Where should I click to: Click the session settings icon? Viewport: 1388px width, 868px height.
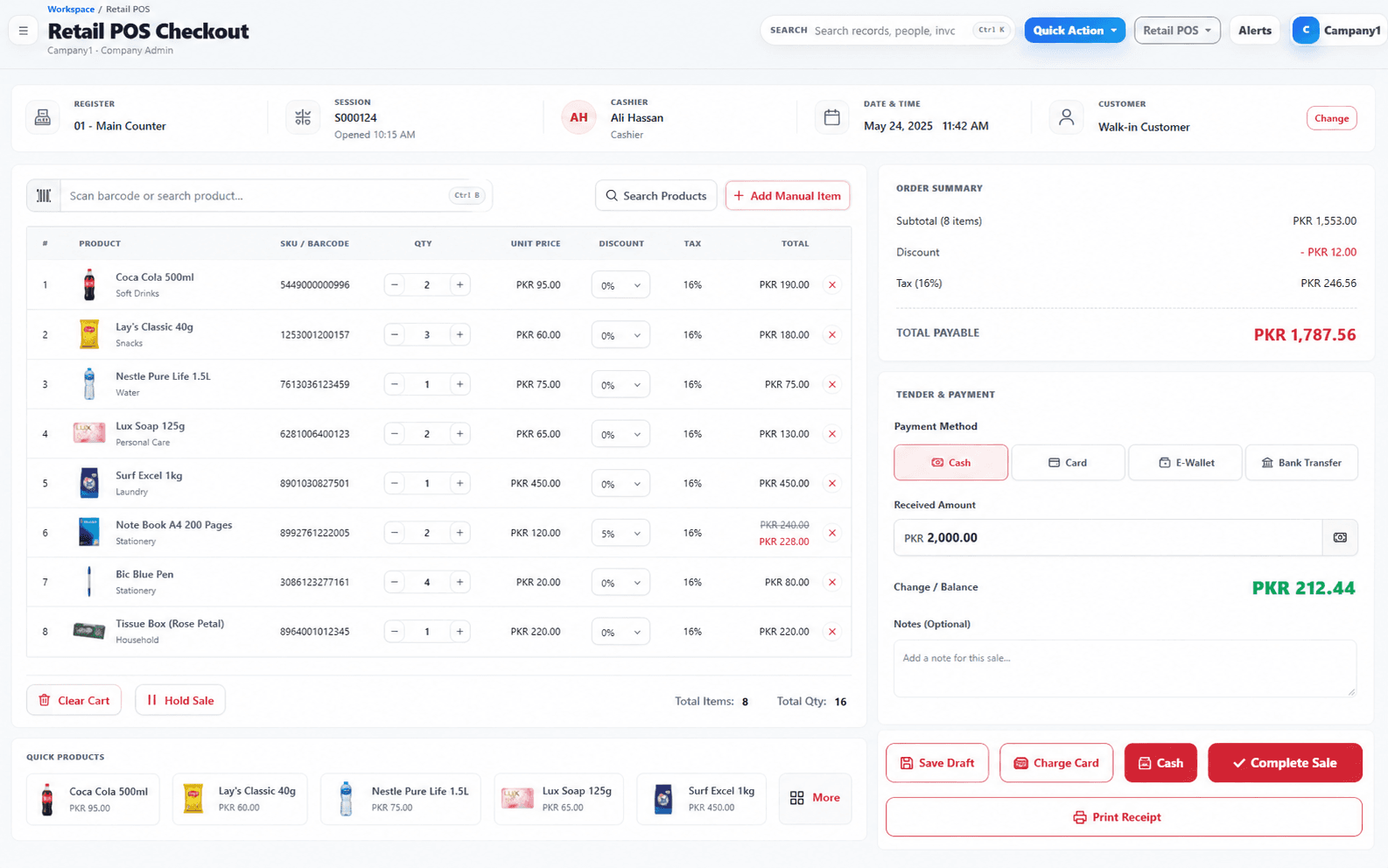303,117
